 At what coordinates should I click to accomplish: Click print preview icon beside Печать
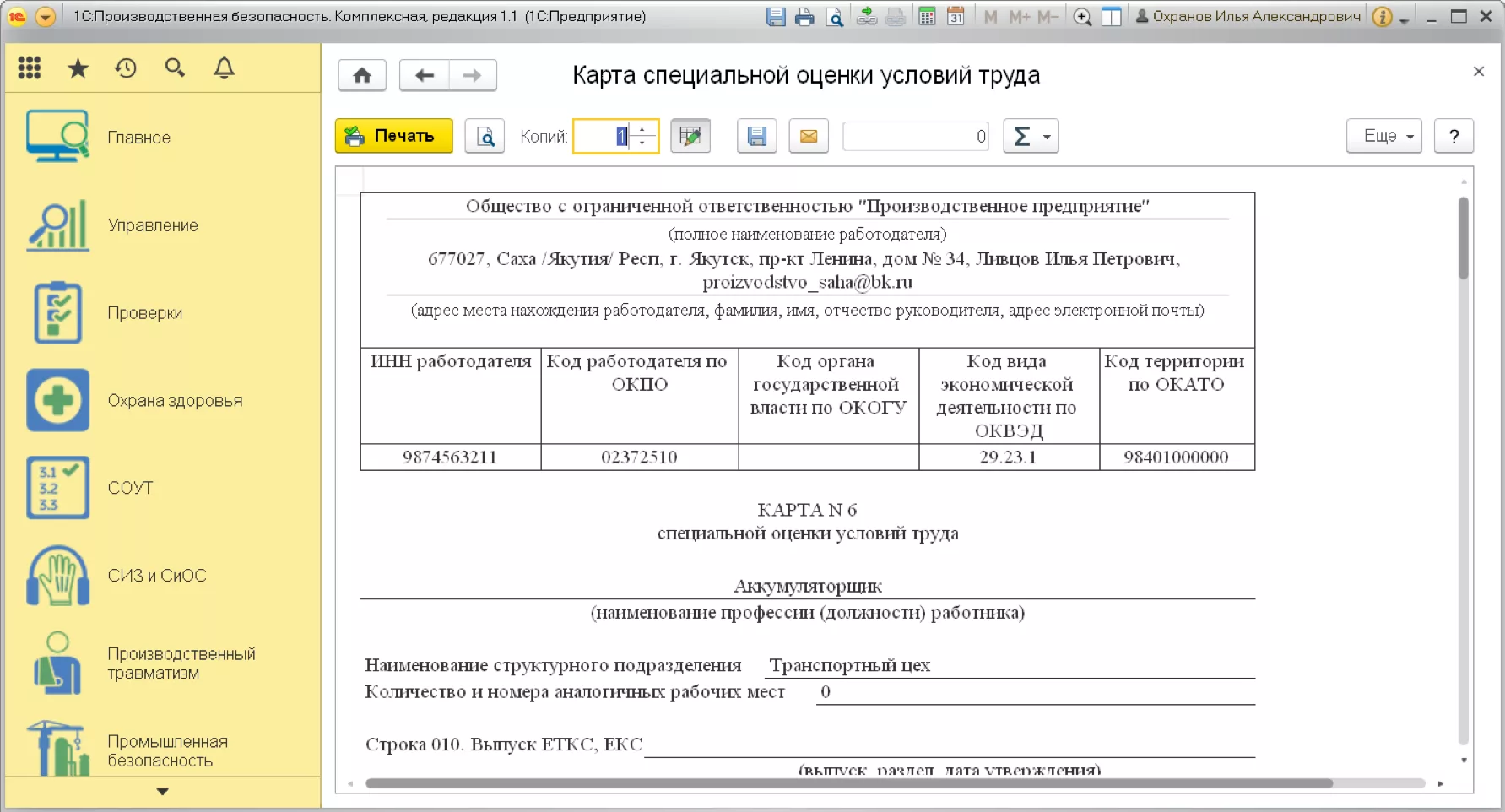click(485, 136)
